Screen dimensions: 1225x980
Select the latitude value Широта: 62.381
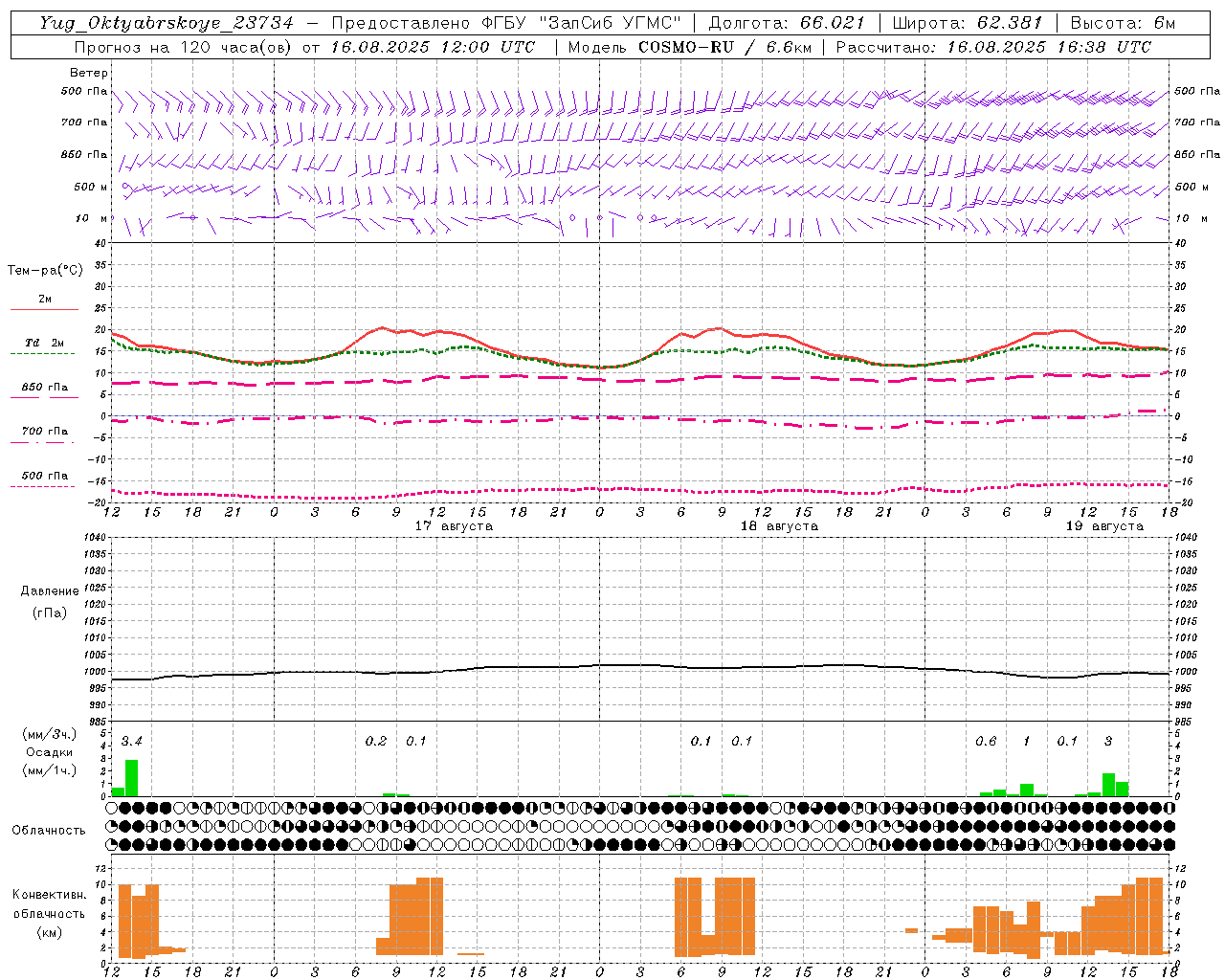coord(968,23)
